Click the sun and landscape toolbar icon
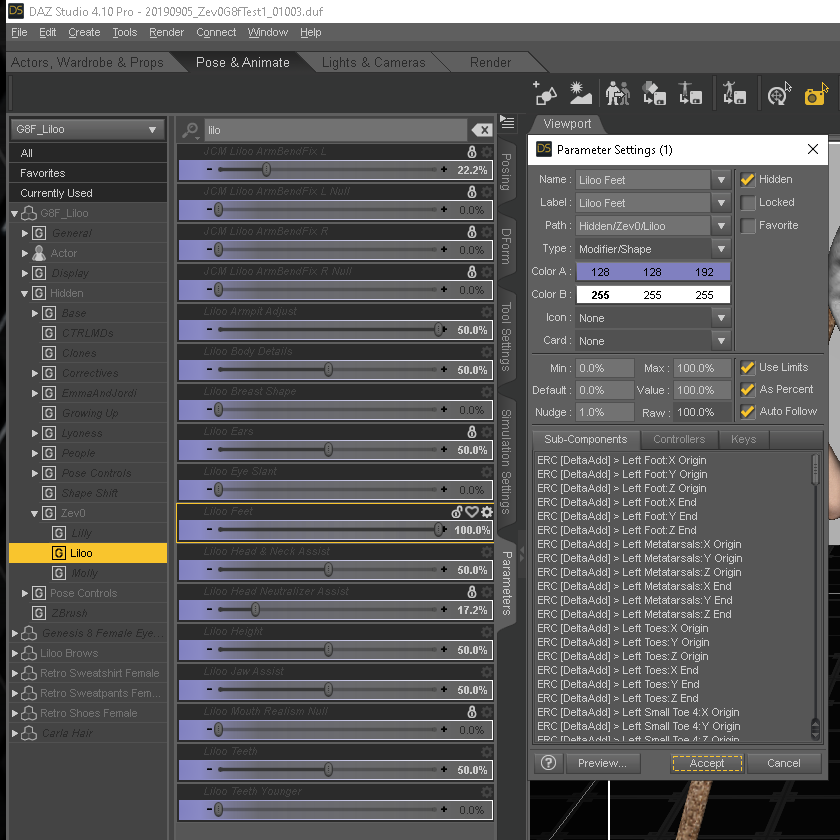840x840 pixels. point(580,93)
